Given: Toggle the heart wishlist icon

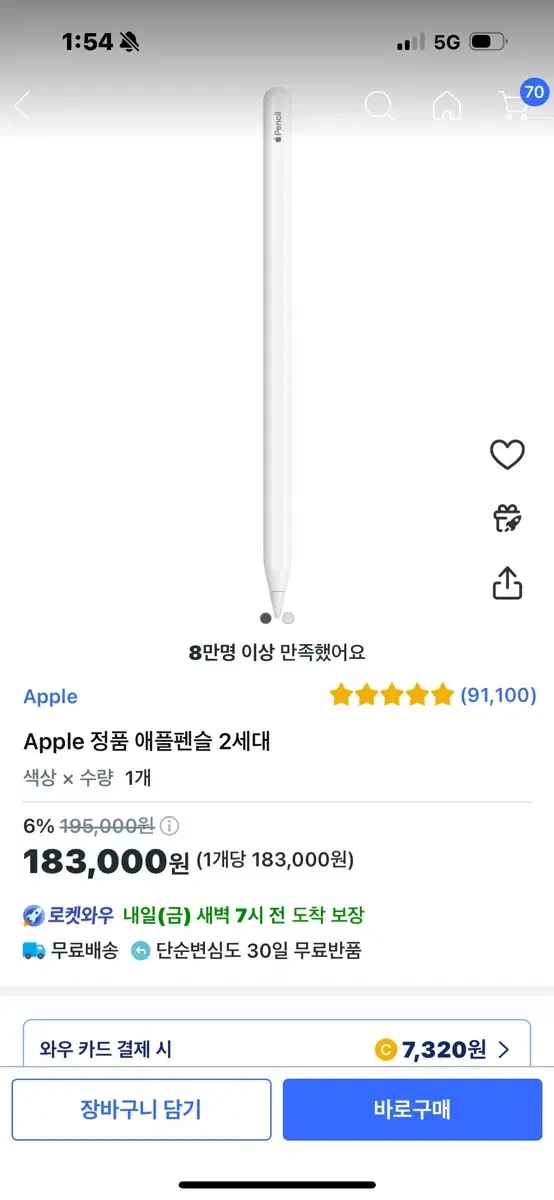Looking at the screenshot, I should [507, 455].
